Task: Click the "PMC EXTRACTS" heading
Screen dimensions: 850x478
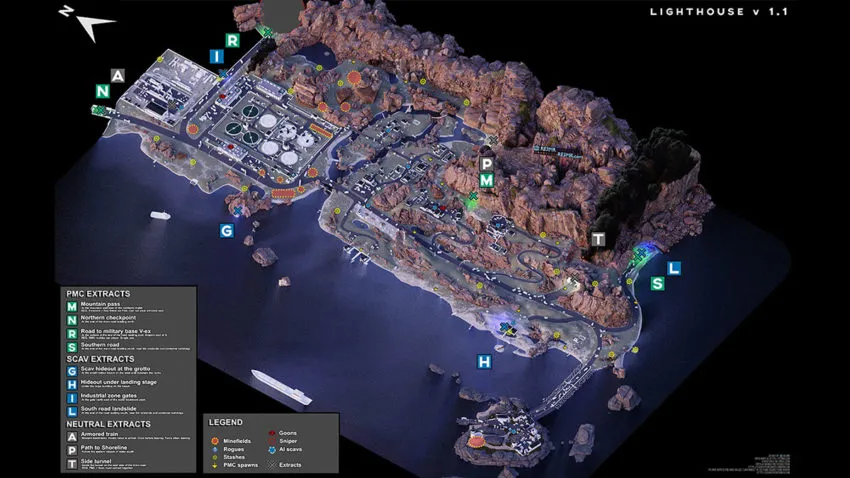Action: (x=98, y=294)
